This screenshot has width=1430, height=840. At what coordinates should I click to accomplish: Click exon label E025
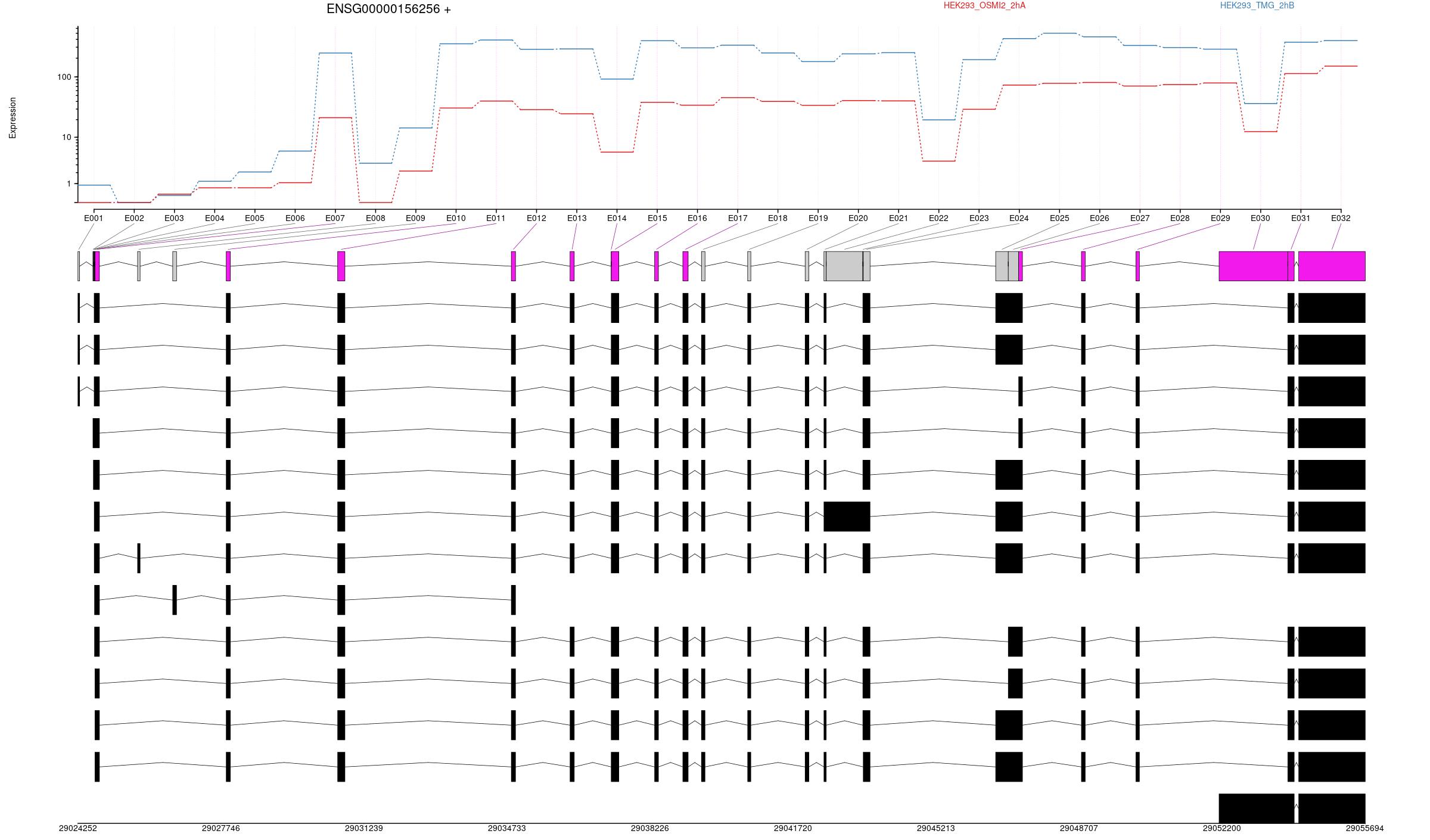[1059, 218]
